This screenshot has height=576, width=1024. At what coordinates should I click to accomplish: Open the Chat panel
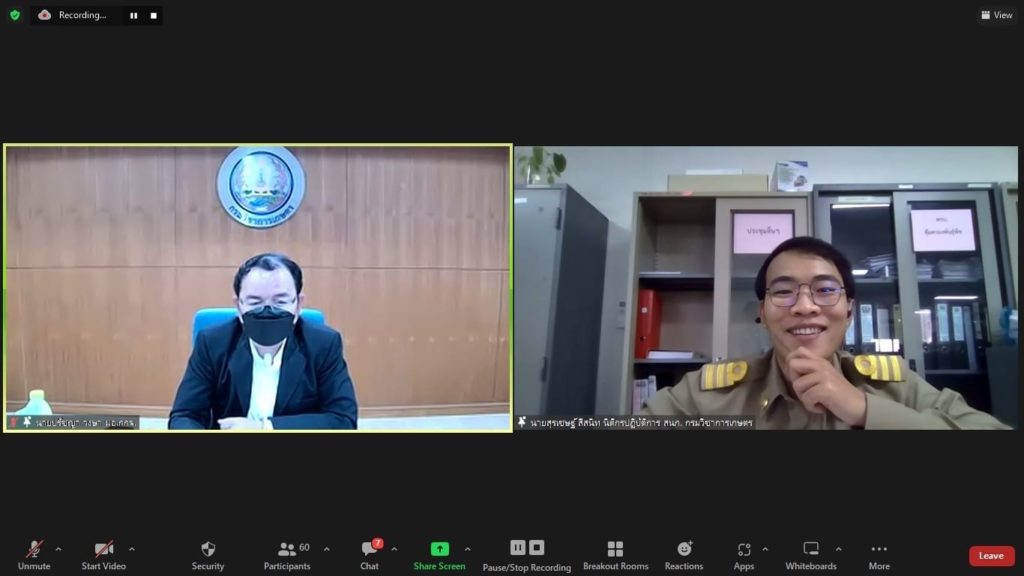pyautogui.click(x=370, y=555)
